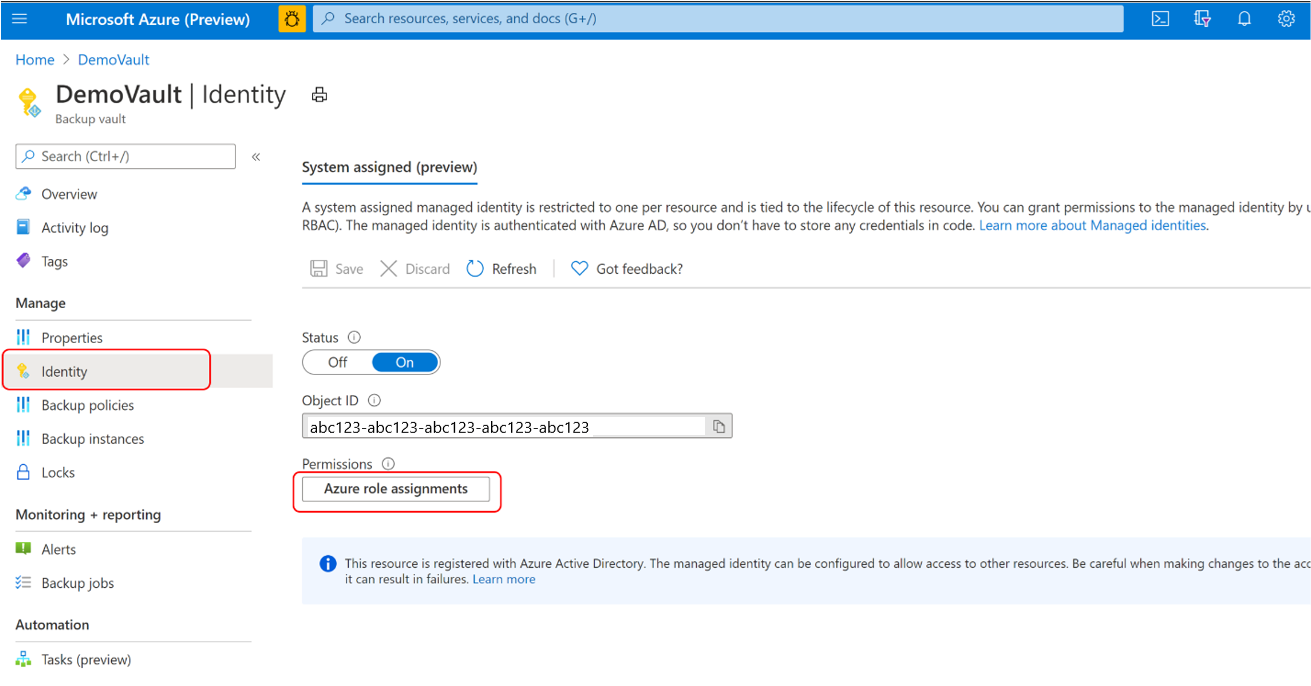The image size is (1311, 686).
Task: Select the System assigned (preview) tab
Action: tap(390, 168)
